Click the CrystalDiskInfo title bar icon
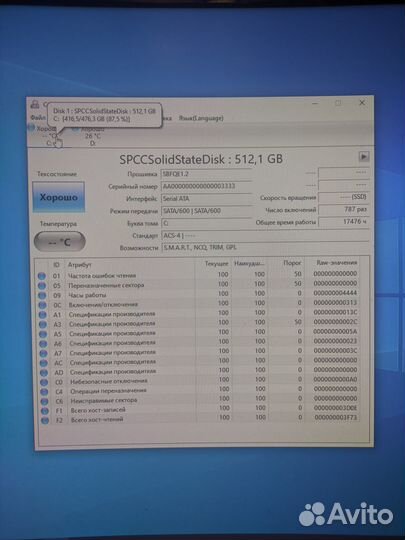Viewport: 405px width, 540px height. (x=35, y=104)
